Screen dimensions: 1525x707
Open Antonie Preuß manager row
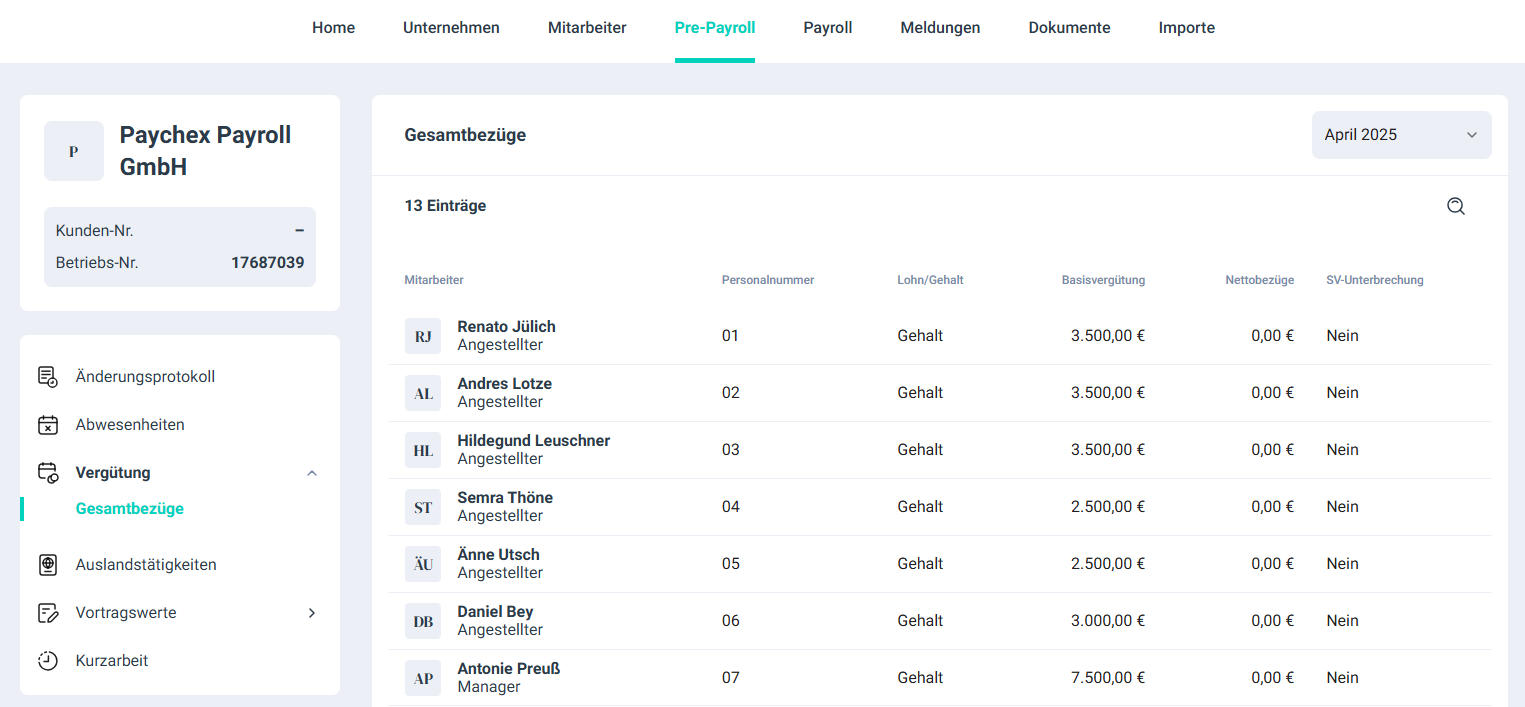(508, 669)
